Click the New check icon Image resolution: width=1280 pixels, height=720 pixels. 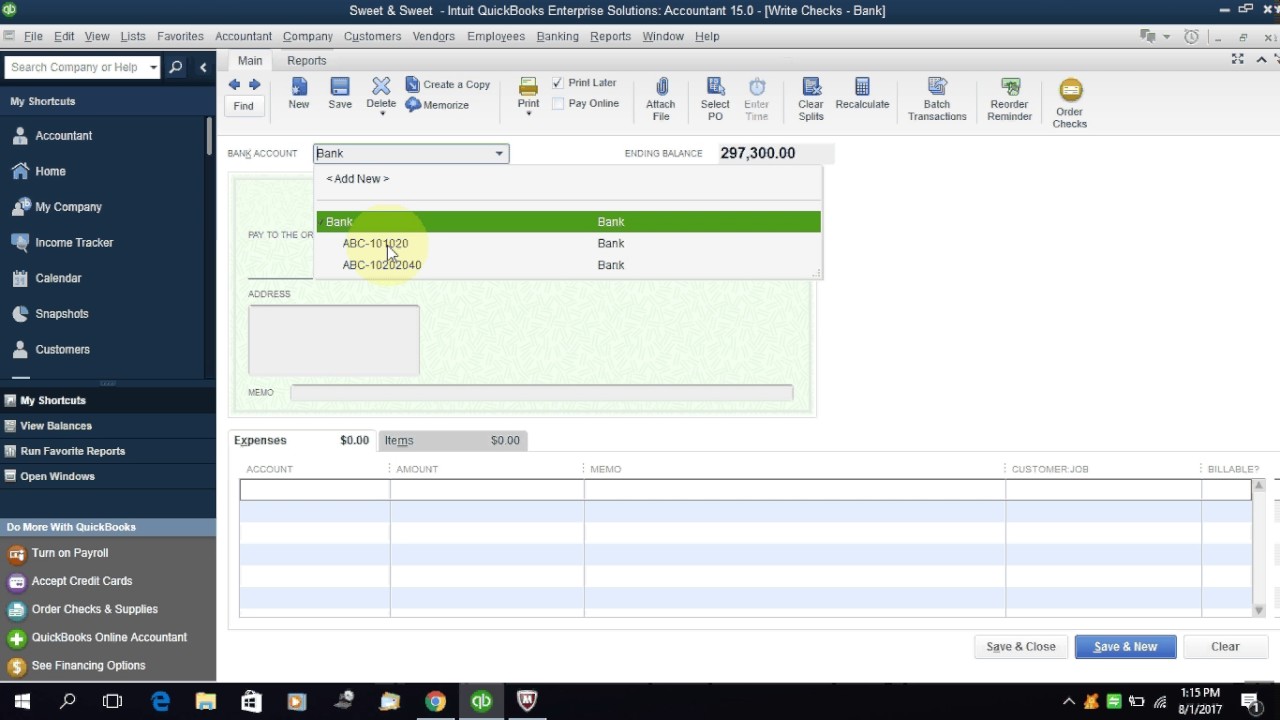[x=299, y=87]
